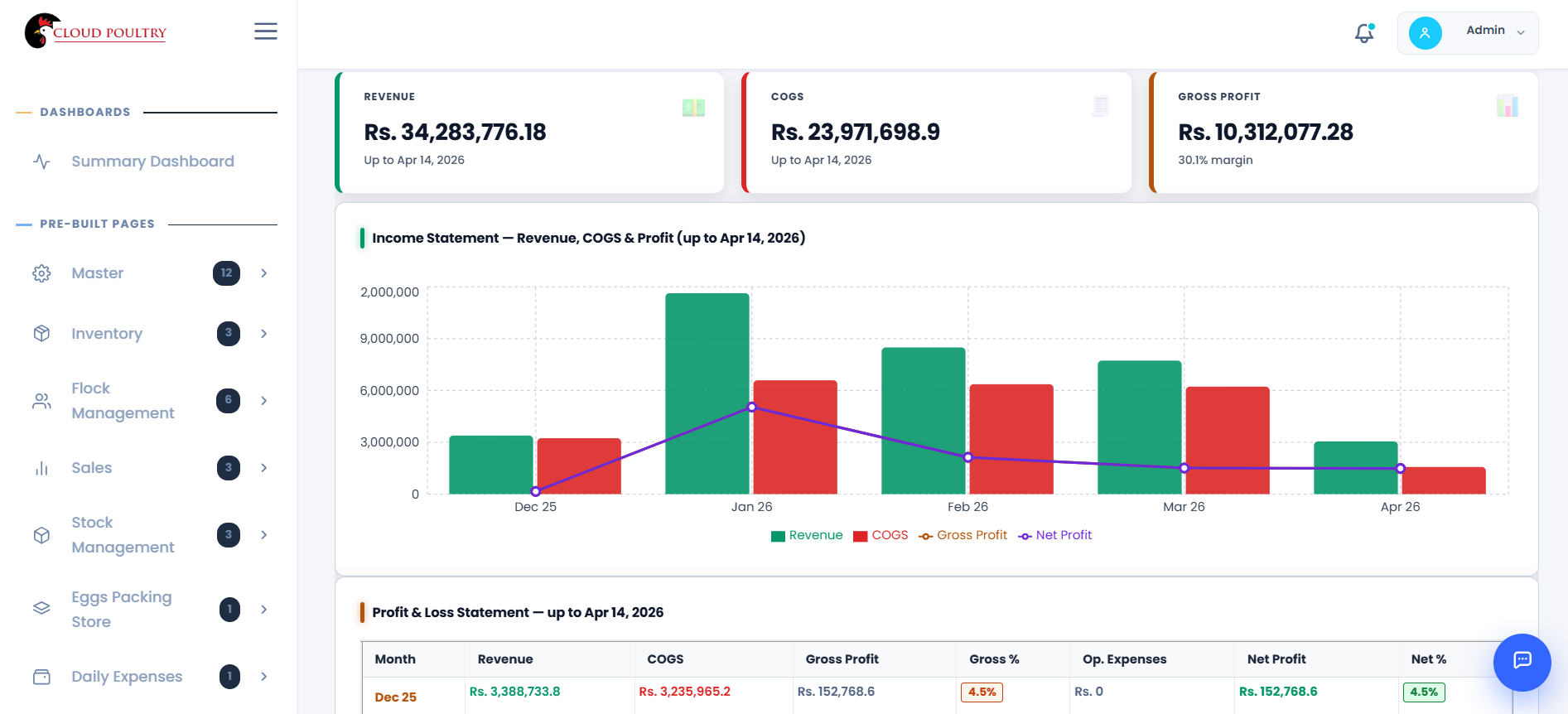Open the Admin account dropdown arrow
The width and height of the screenshot is (1568, 714).
[1521, 32]
